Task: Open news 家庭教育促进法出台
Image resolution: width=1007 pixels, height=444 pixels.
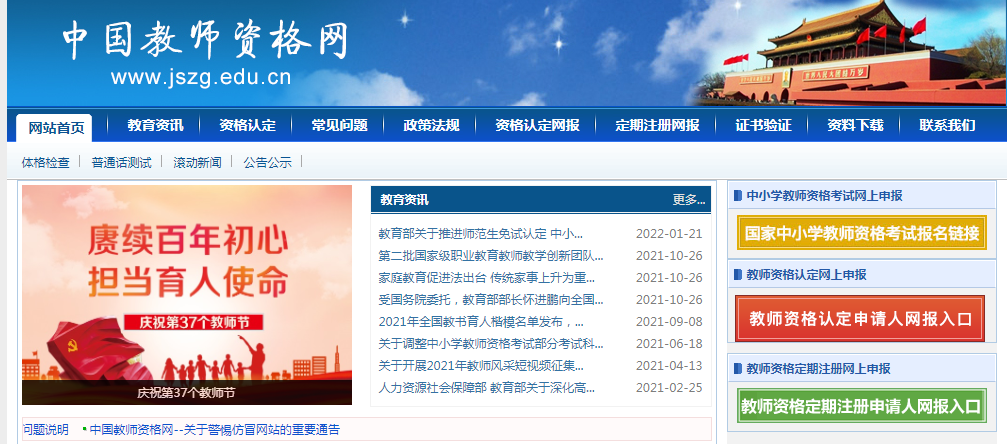Action: pyautogui.click(x=487, y=278)
